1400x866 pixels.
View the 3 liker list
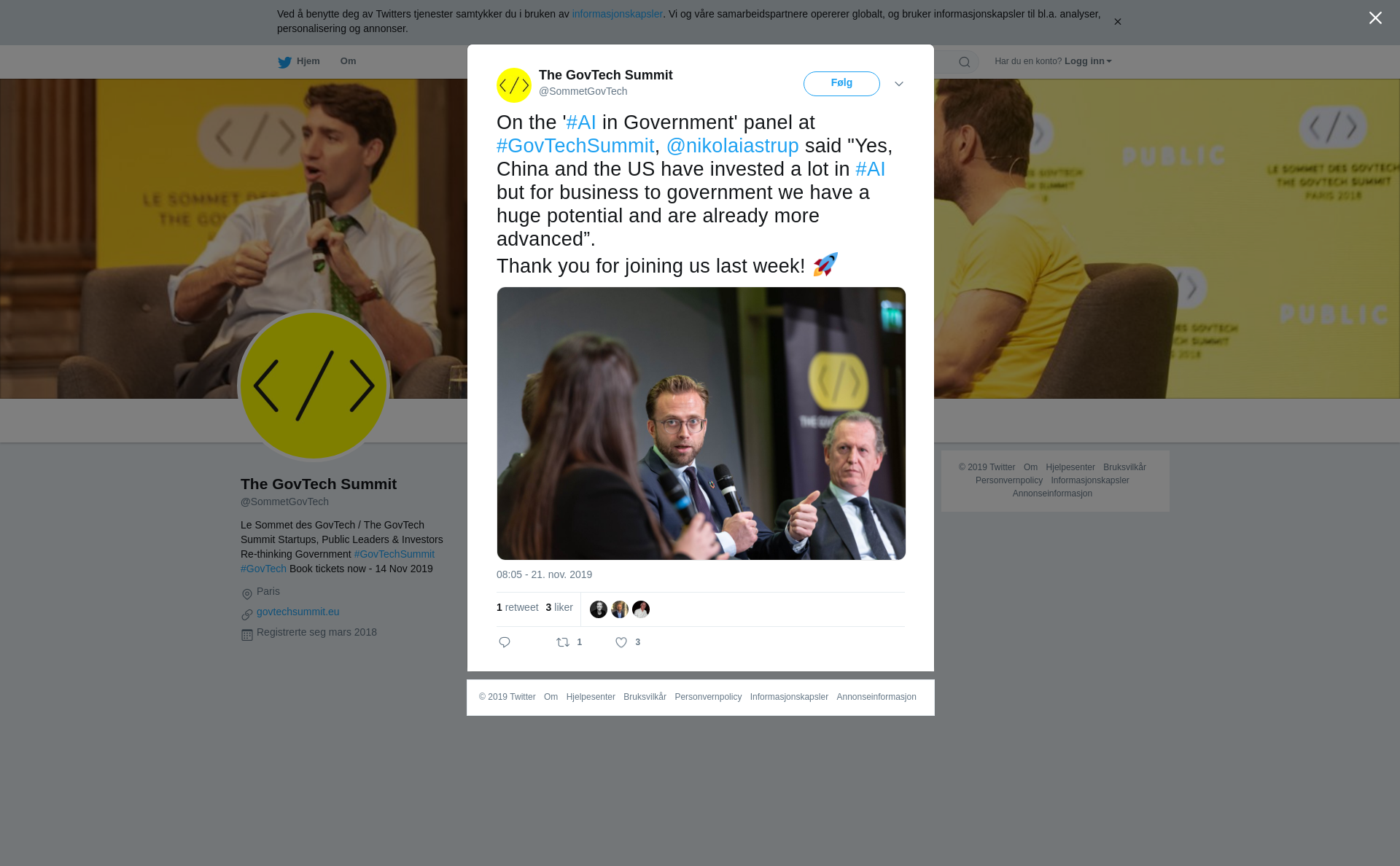coord(559,607)
